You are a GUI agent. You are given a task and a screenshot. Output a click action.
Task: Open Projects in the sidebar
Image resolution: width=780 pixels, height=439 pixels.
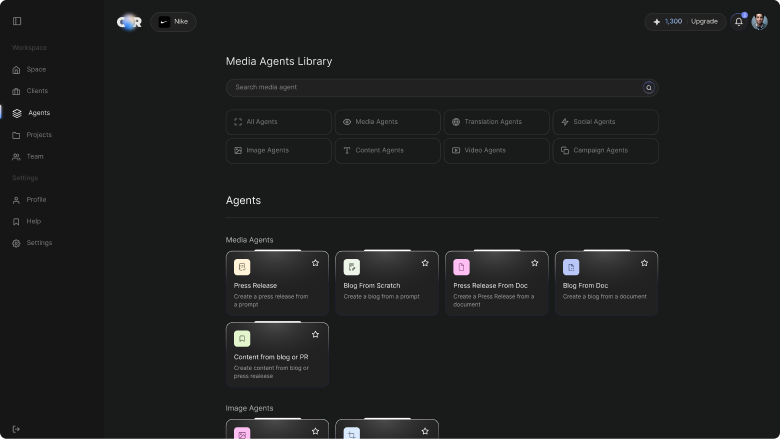tap(32, 135)
